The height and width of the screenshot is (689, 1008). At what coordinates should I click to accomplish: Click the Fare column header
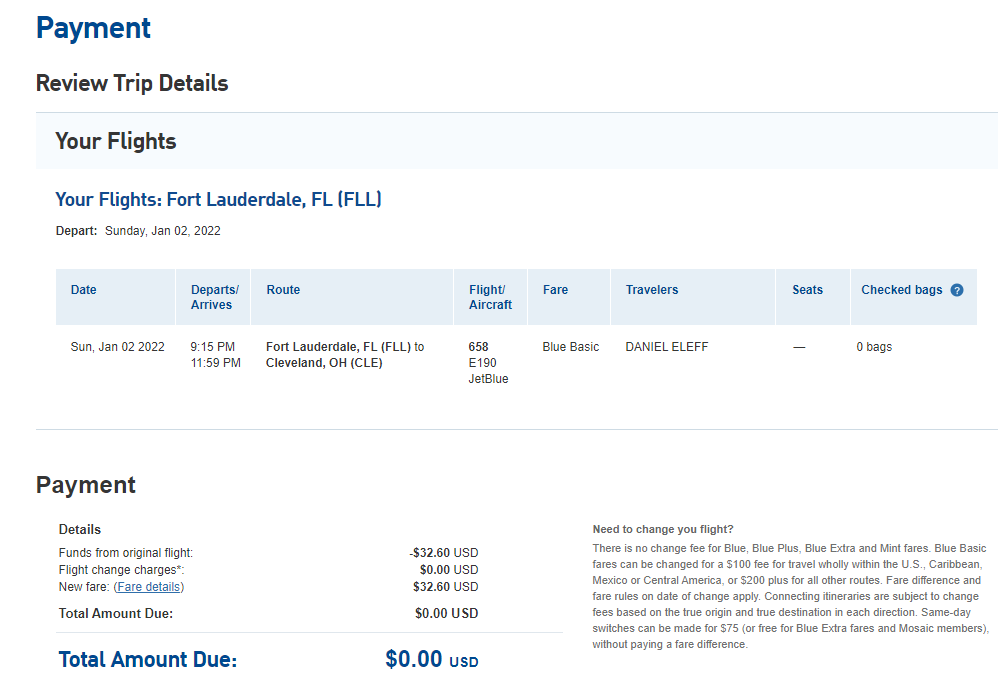[x=555, y=290]
